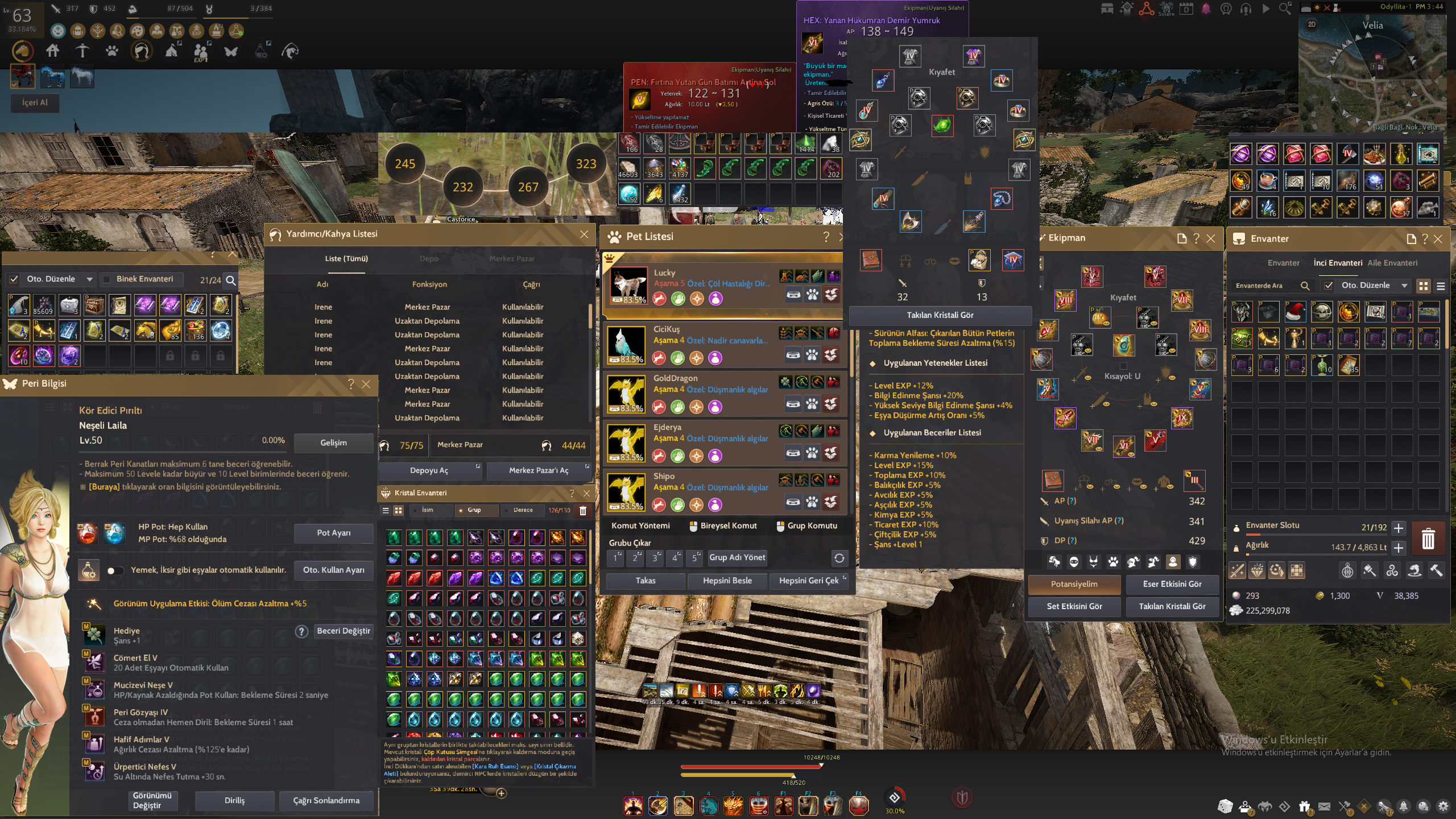Viewport: 1456px width, 819px height.
Task: Open Oto. Düzenle dropdown arrow in Envanter
Action: click(x=1404, y=286)
